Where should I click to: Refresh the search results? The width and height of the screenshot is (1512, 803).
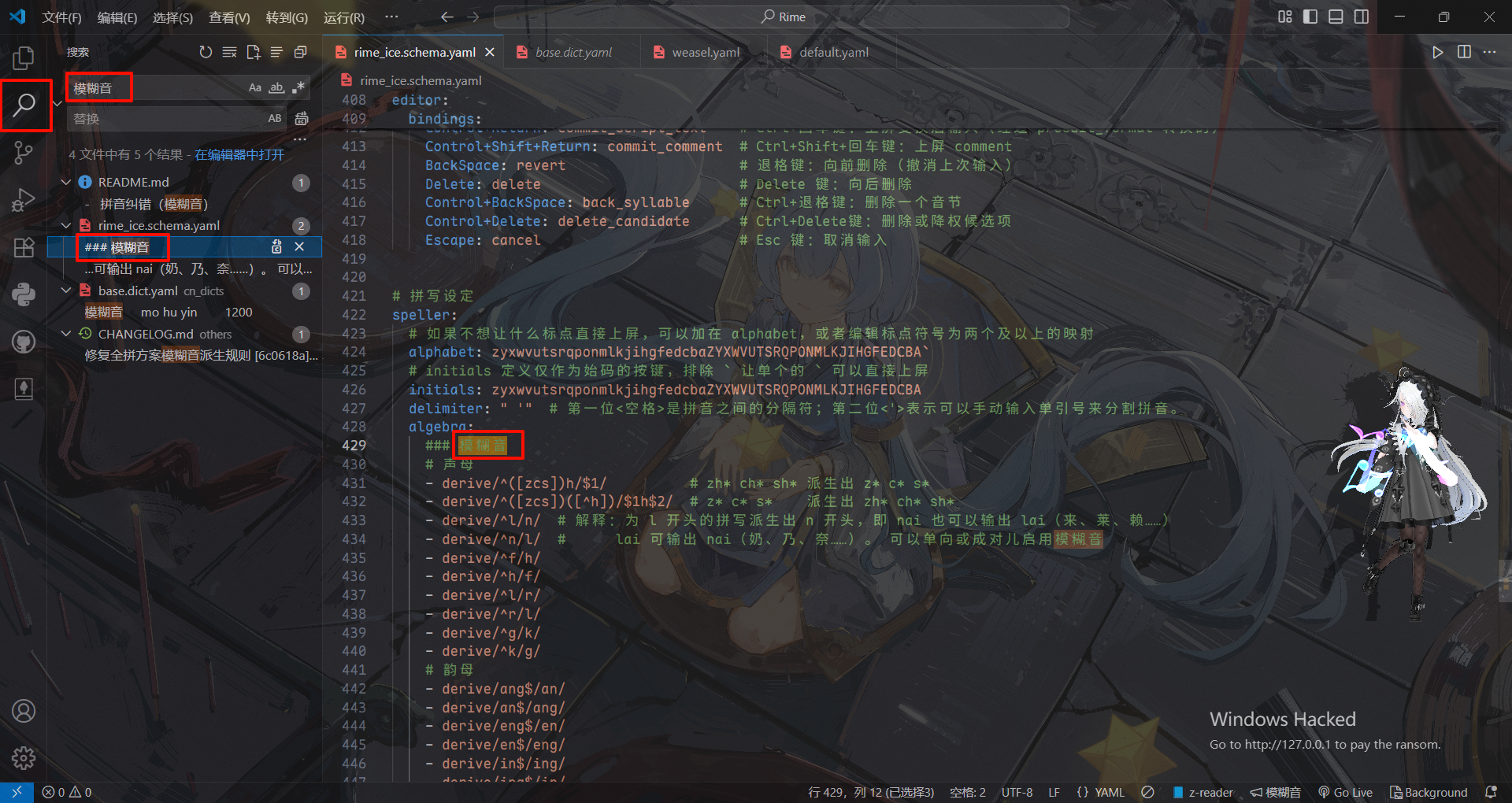[x=206, y=52]
